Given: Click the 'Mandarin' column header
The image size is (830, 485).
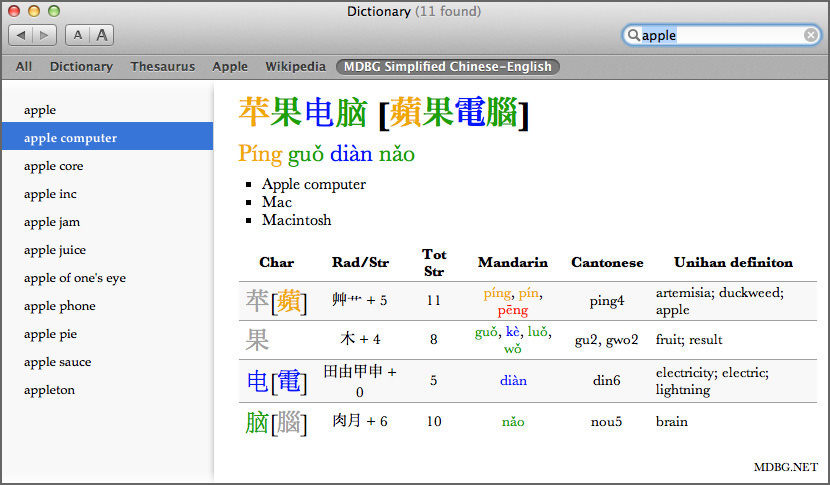Looking at the screenshot, I should tap(512, 263).
